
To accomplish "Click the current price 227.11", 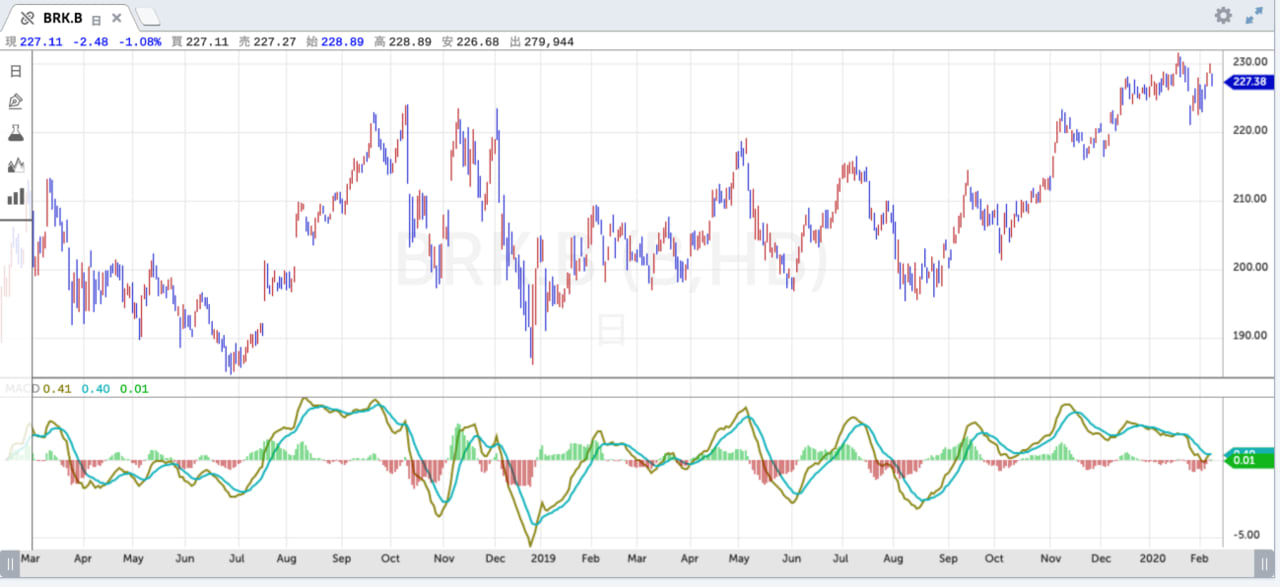I will 41,42.
